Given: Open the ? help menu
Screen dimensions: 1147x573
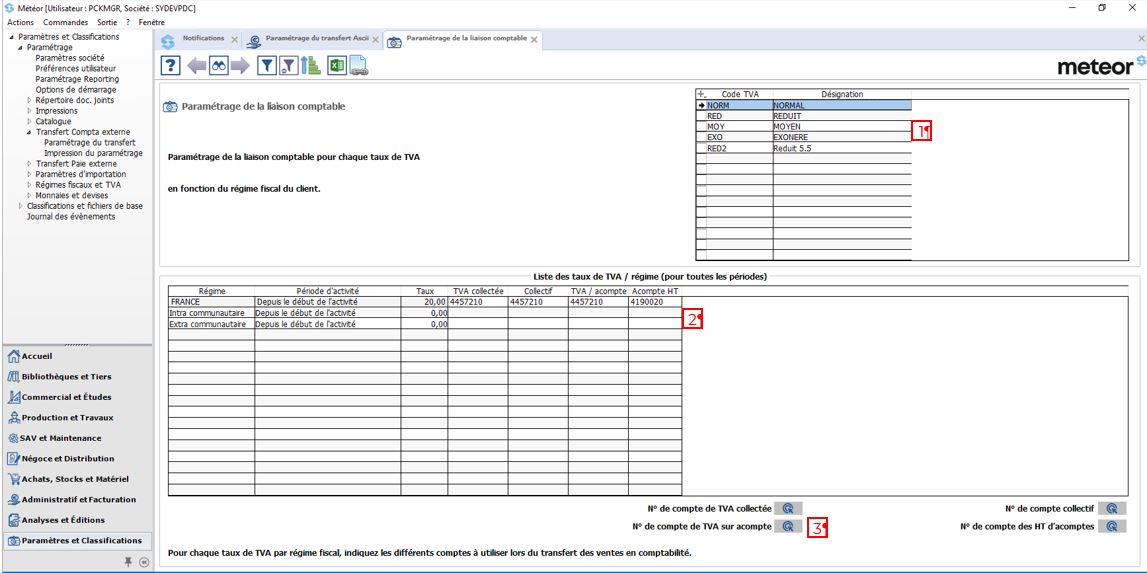Looking at the screenshot, I should click(127, 22).
